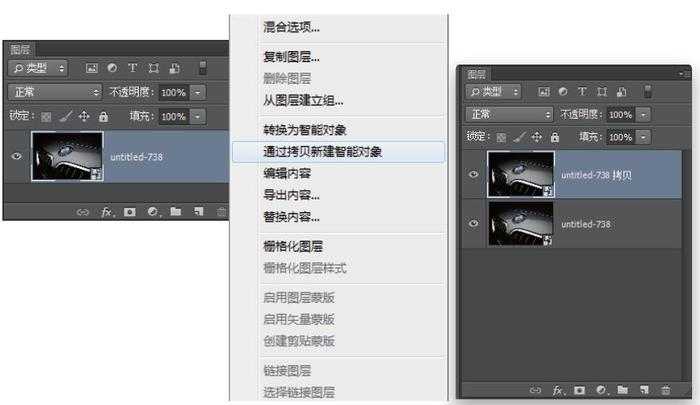
Task: Hide untitled-738 layer in left panel
Action: coord(17,156)
